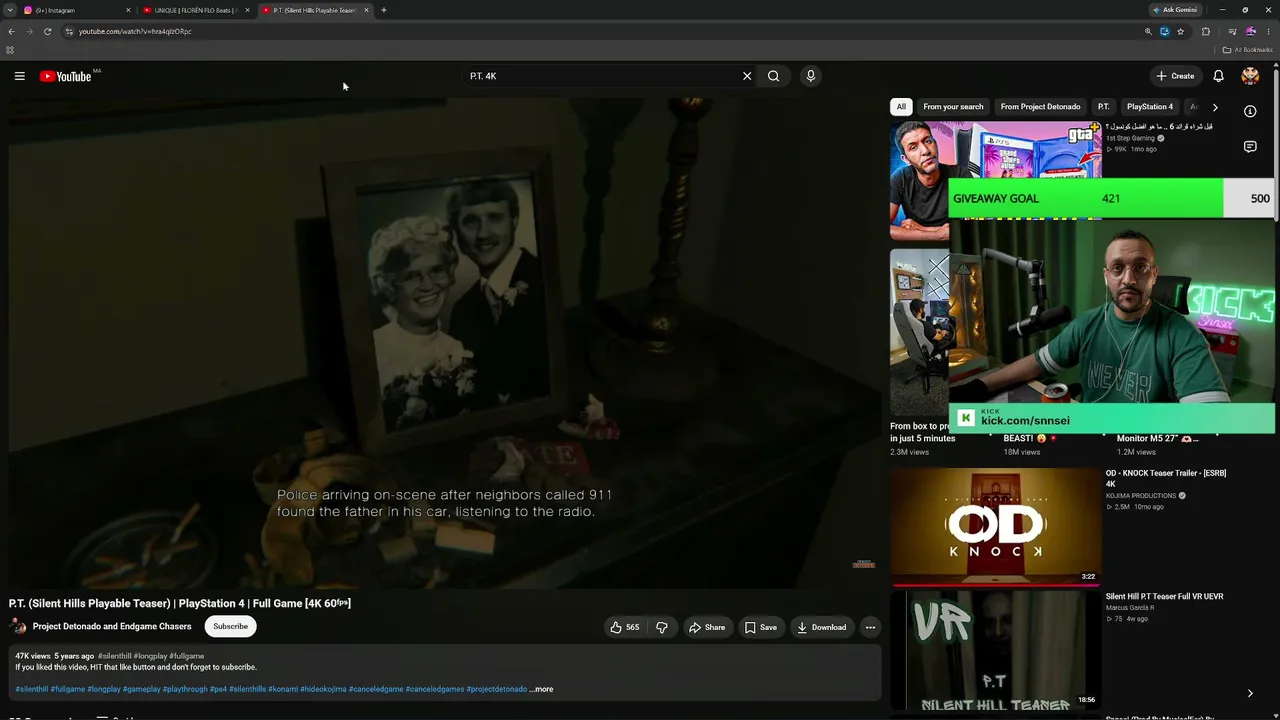Open the media controls icon in toolbar
1280x720 pixels.
[x=1232, y=31]
